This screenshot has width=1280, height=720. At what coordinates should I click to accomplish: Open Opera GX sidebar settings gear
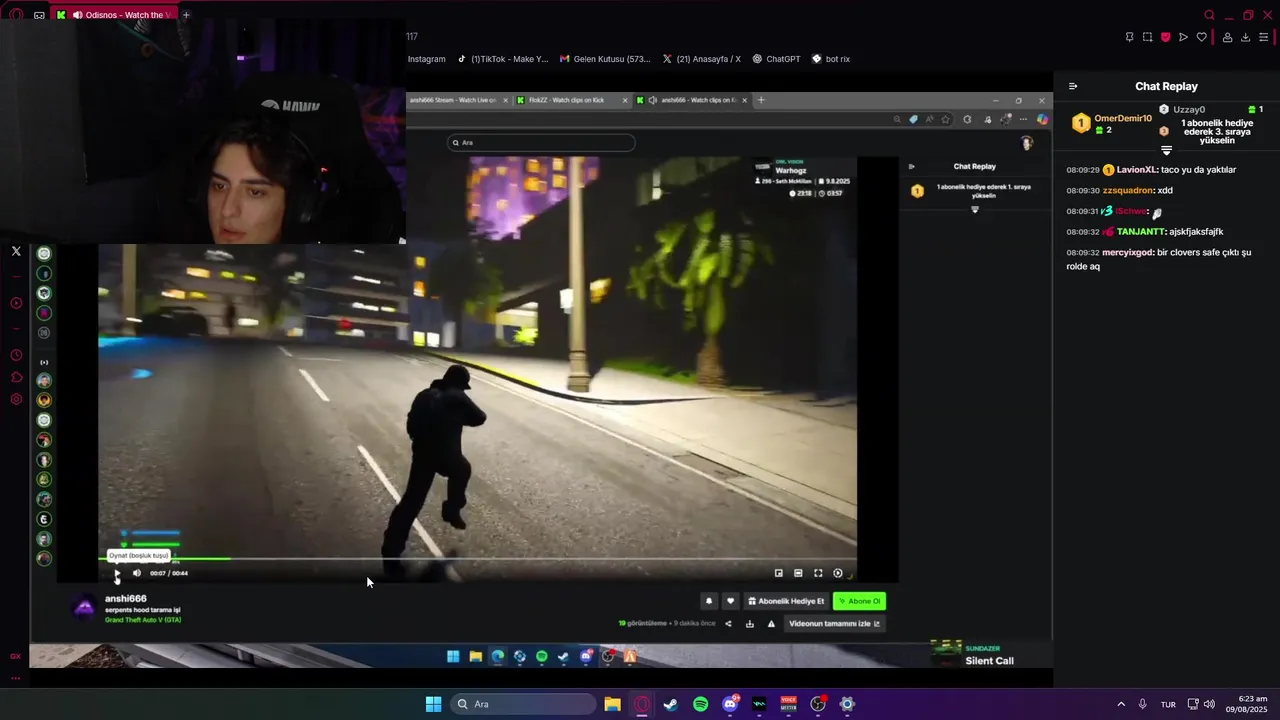click(x=16, y=399)
